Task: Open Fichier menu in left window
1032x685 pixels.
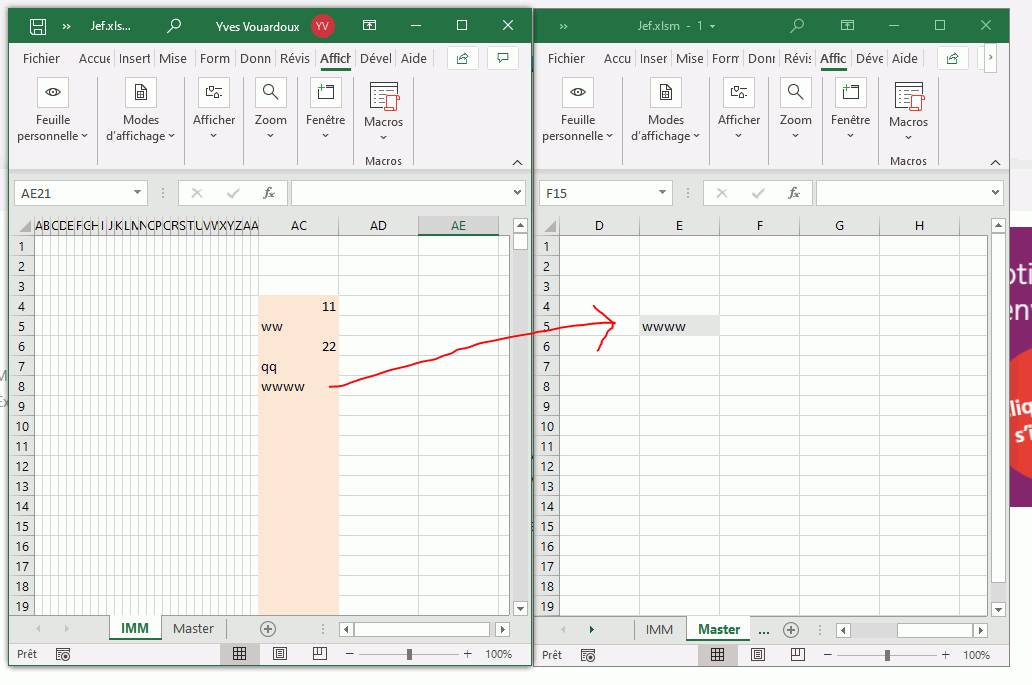Action: (41, 59)
